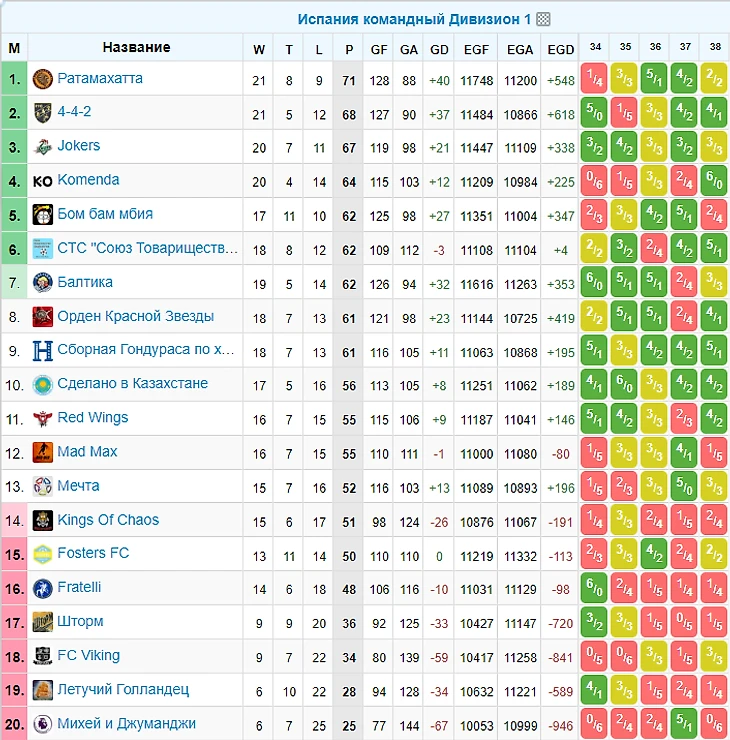The image size is (730, 740).
Task: Open the Орден Красной Звезды team page
Action: click(136, 316)
